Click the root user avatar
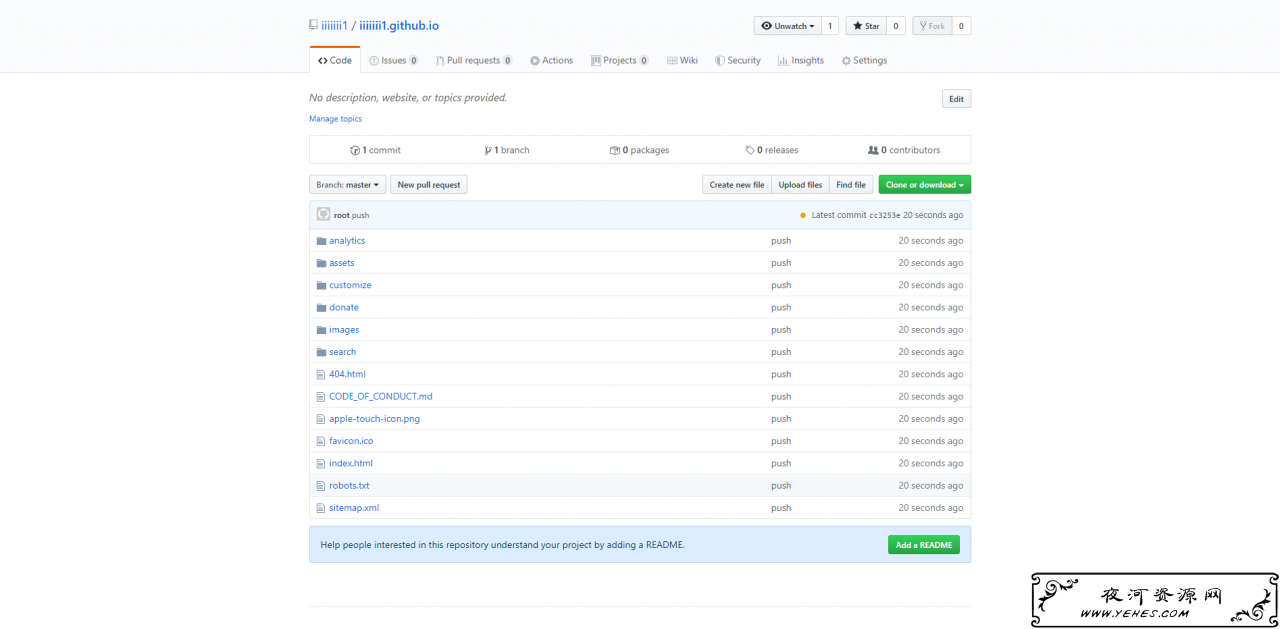Image resolution: width=1280 pixels, height=629 pixels. (323, 214)
